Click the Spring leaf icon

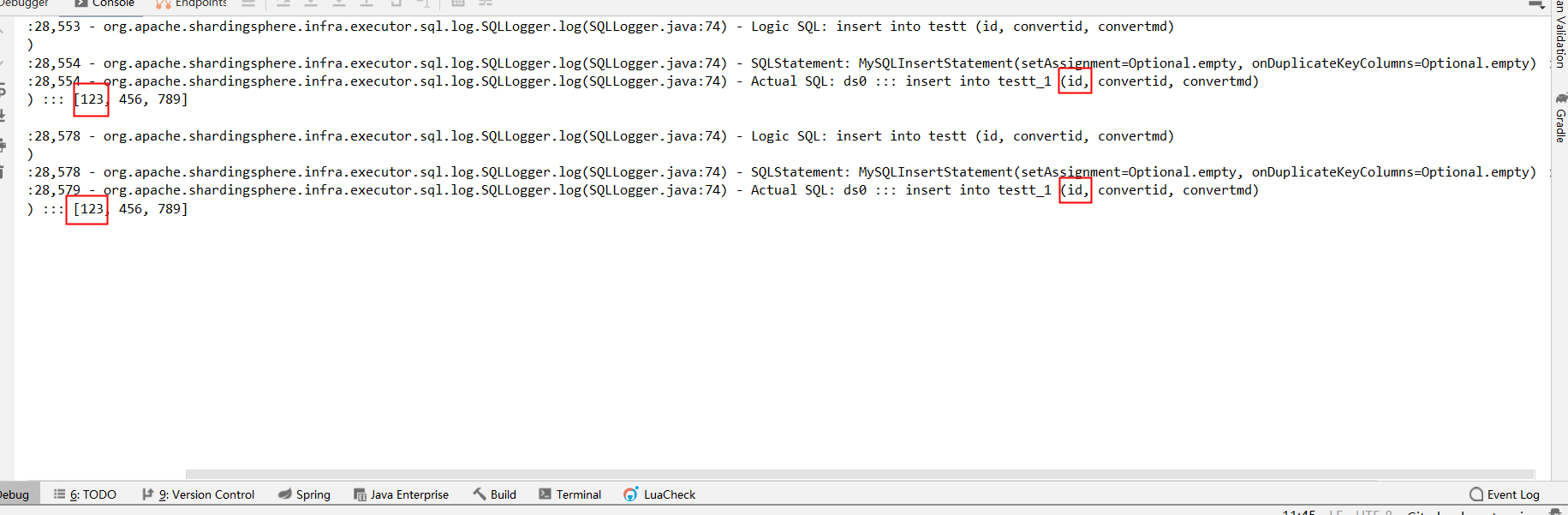(284, 494)
